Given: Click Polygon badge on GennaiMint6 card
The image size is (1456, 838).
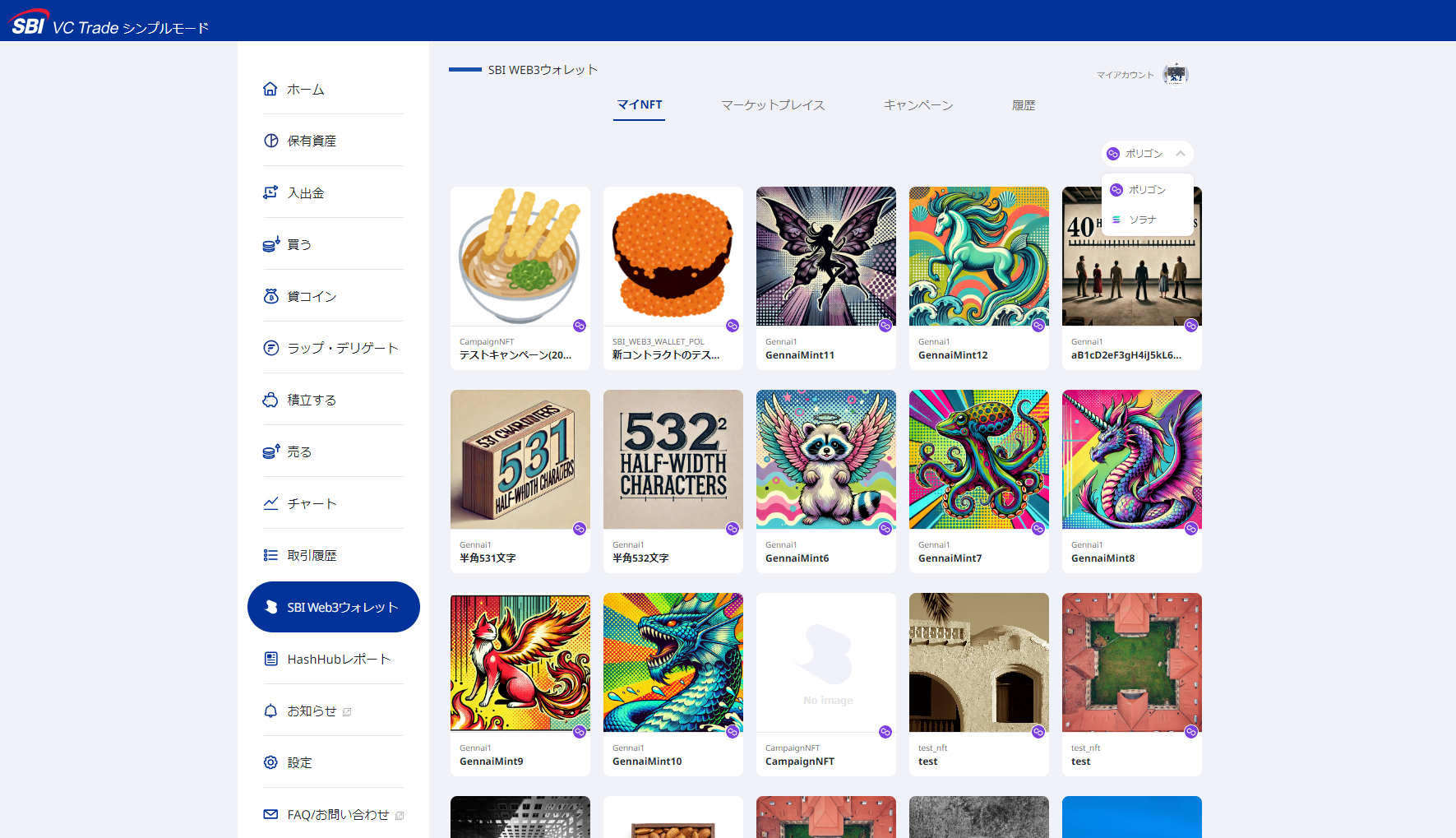Looking at the screenshot, I should (x=885, y=529).
